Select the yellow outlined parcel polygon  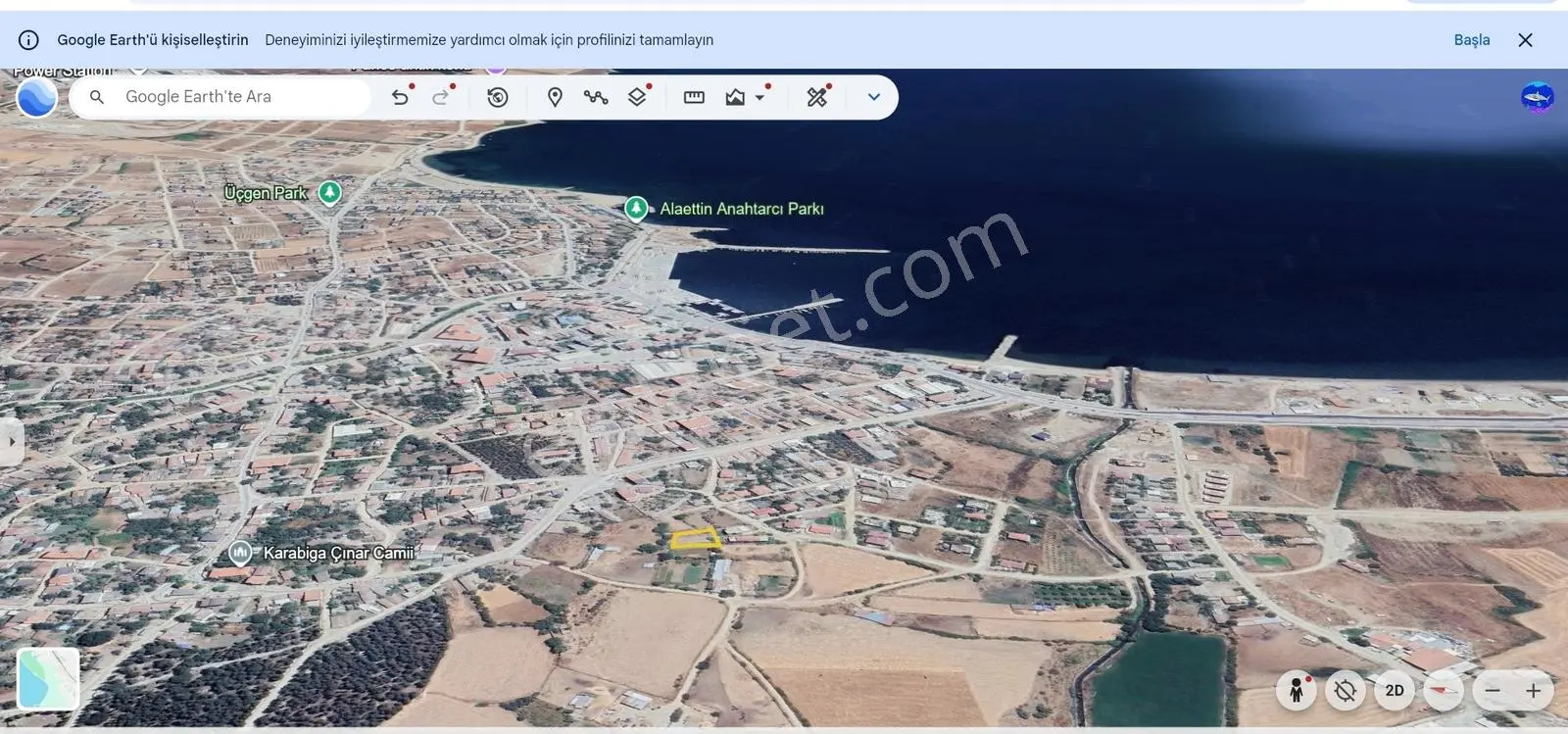pos(696,539)
